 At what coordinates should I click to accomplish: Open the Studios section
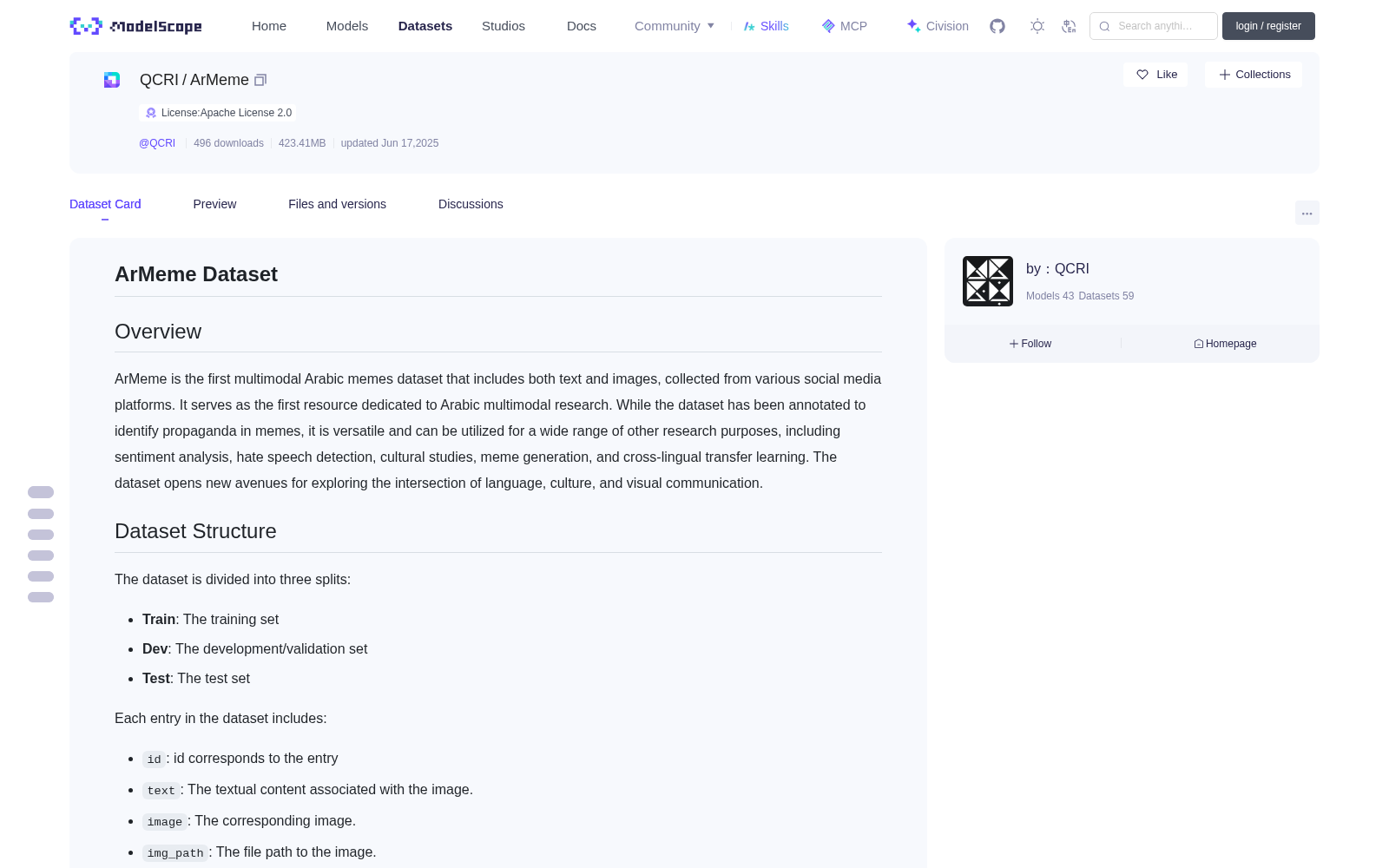[504, 26]
